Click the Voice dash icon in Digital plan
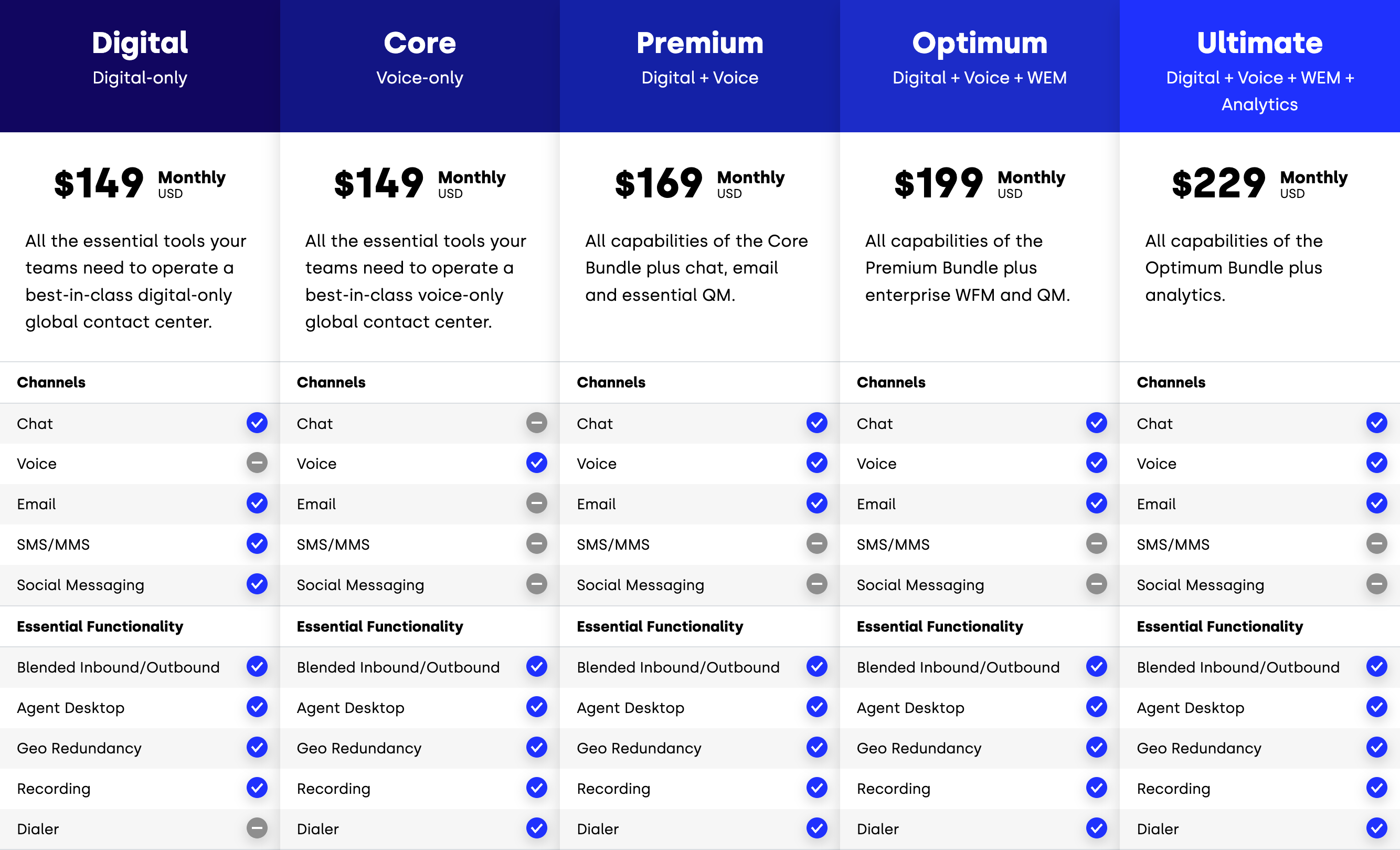 coord(257,463)
